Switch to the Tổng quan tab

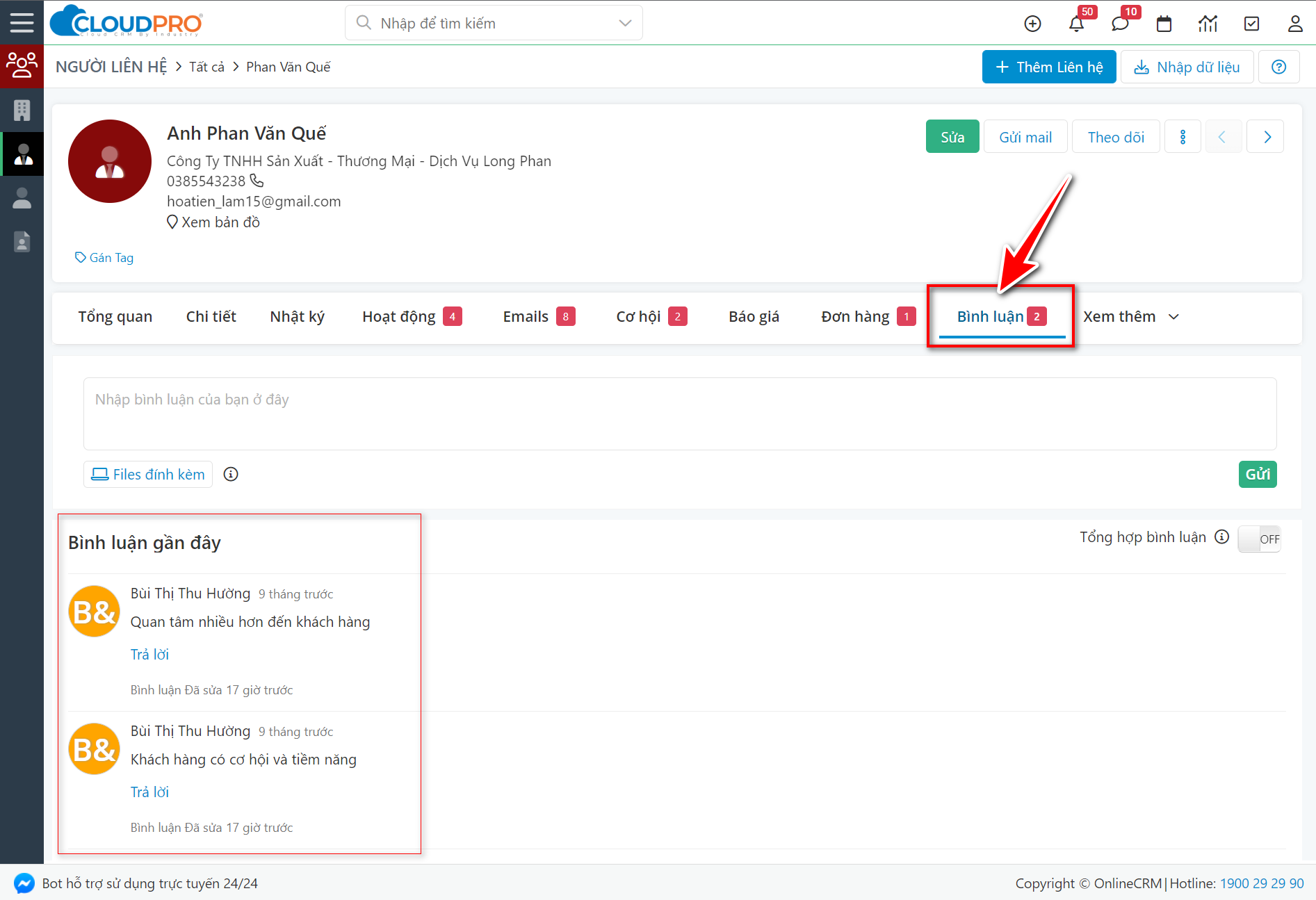pyautogui.click(x=115, y=316)
